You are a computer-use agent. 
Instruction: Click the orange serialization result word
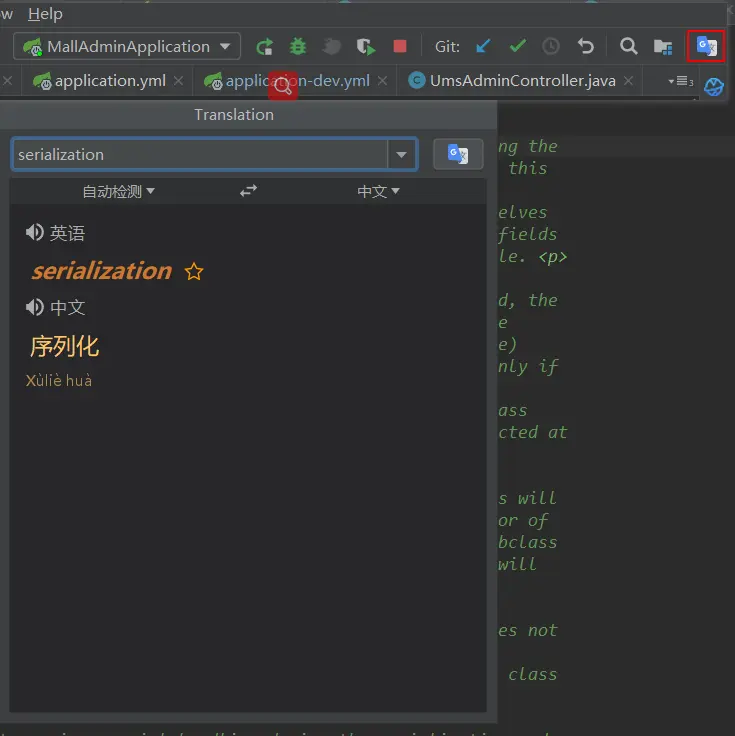pos(102,271)
